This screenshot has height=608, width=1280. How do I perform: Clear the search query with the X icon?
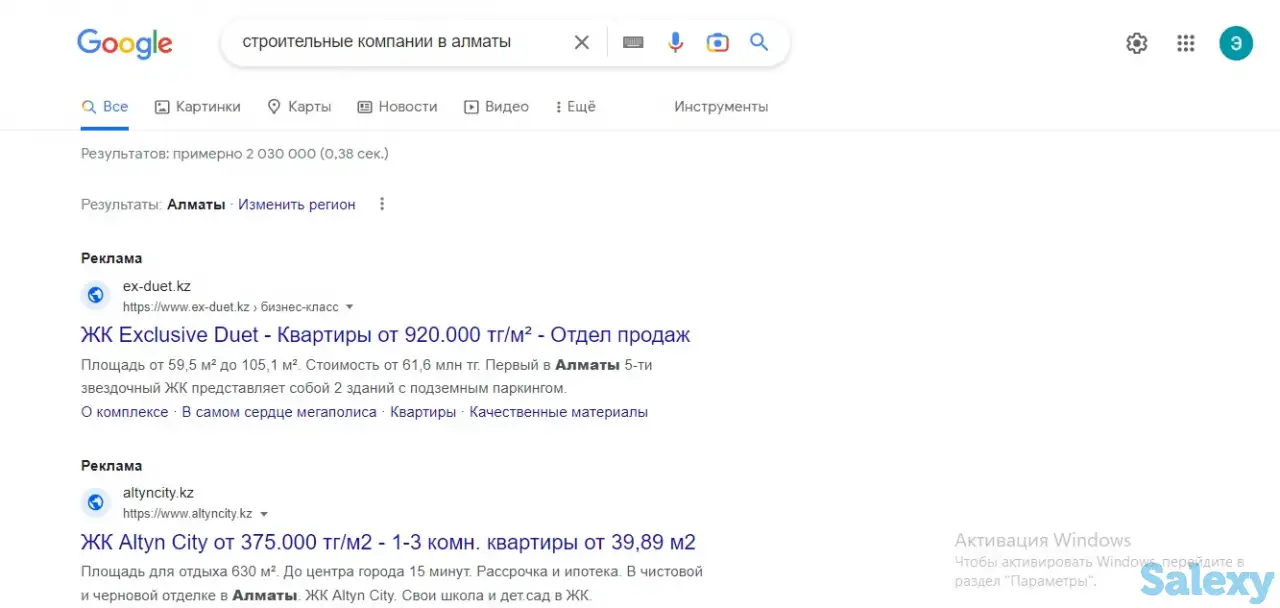(x=582, y=42)
